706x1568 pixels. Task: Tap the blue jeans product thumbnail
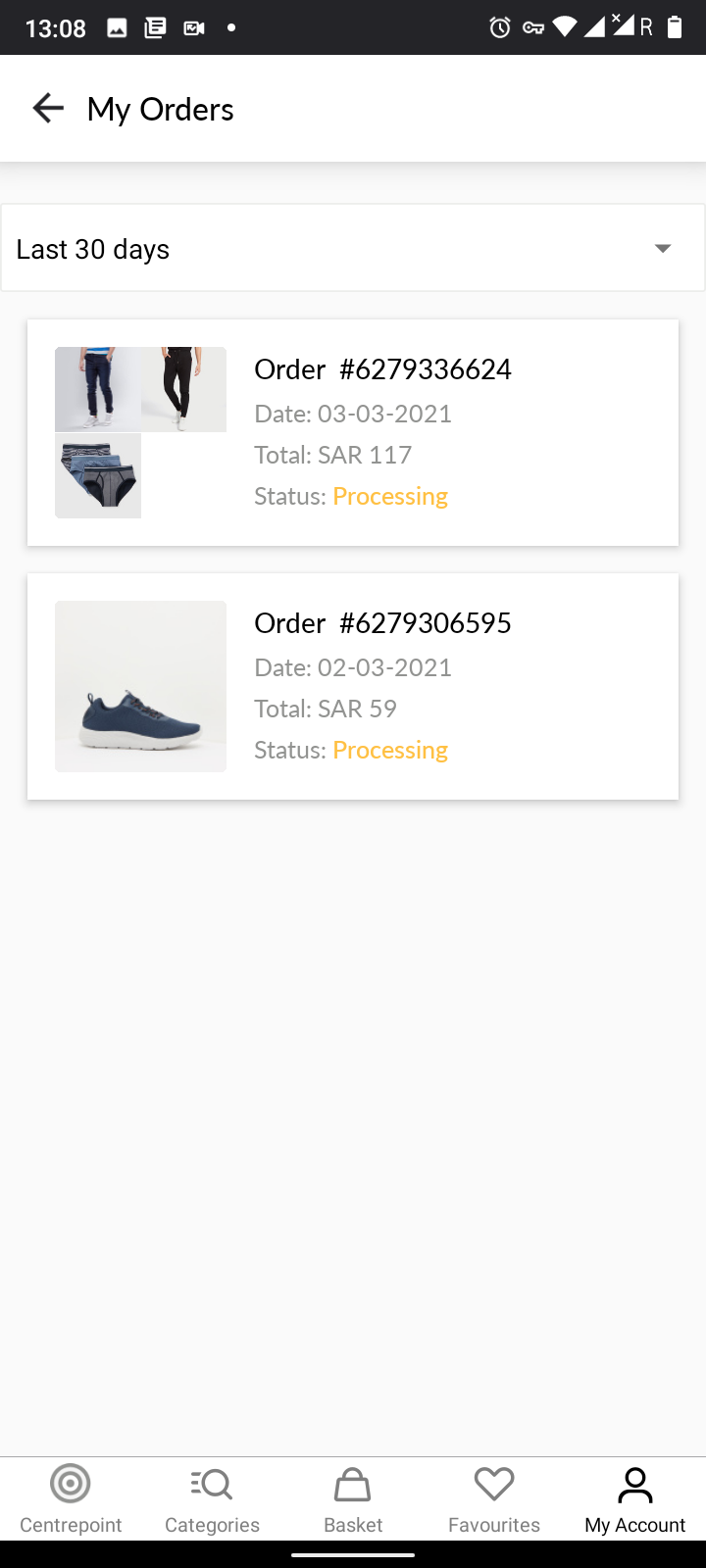click(x=97, y=389)
